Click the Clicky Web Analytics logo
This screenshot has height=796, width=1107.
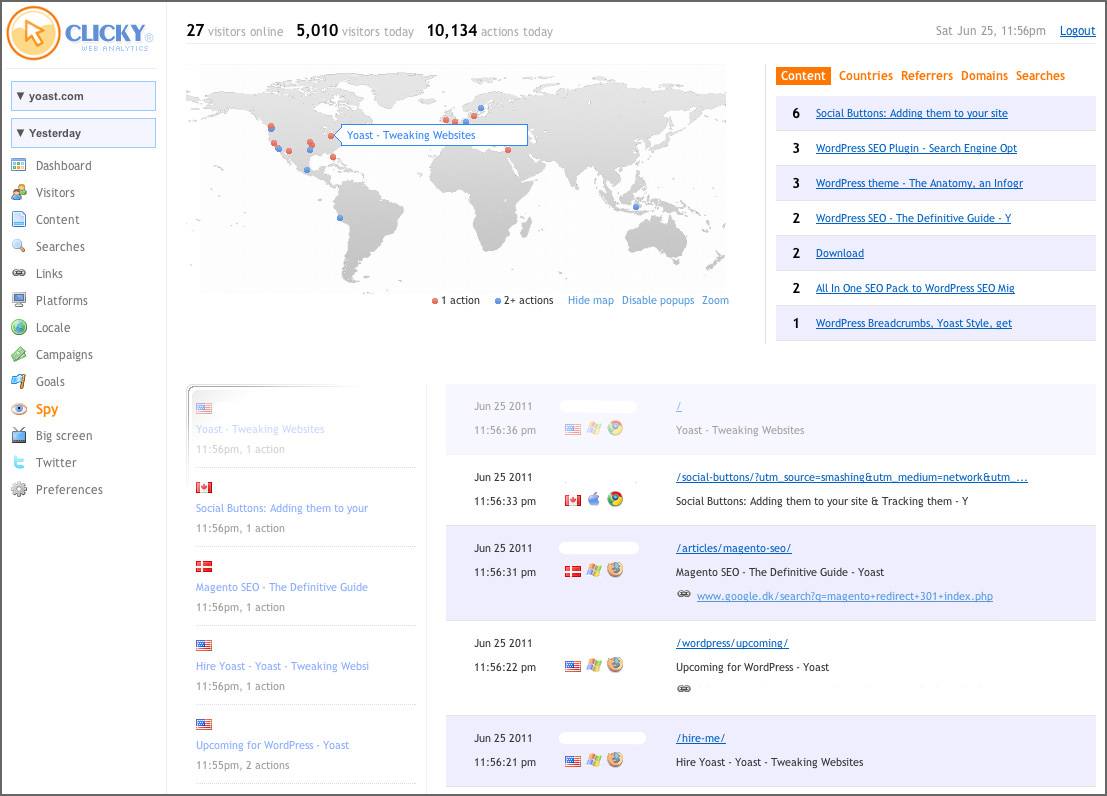click(80, 35)
